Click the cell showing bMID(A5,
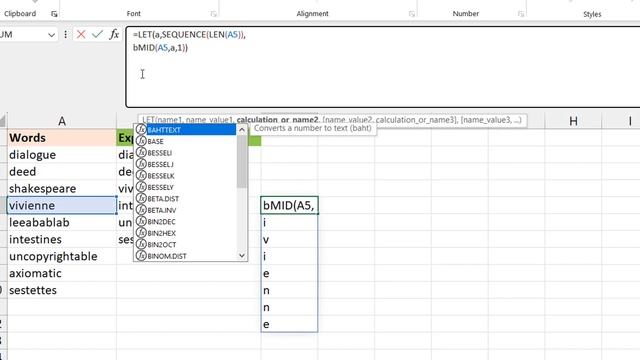 (289, 205)
